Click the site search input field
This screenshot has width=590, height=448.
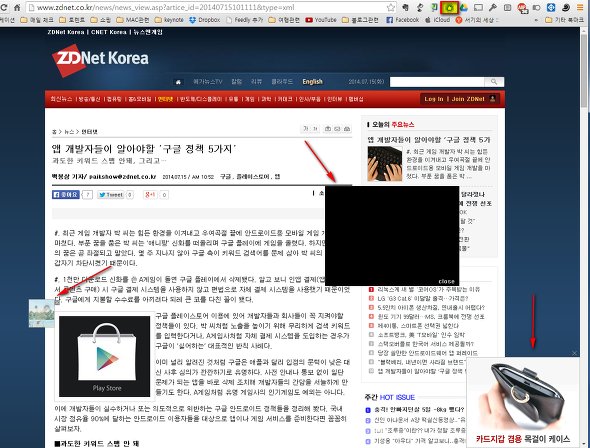pos(437,82)
